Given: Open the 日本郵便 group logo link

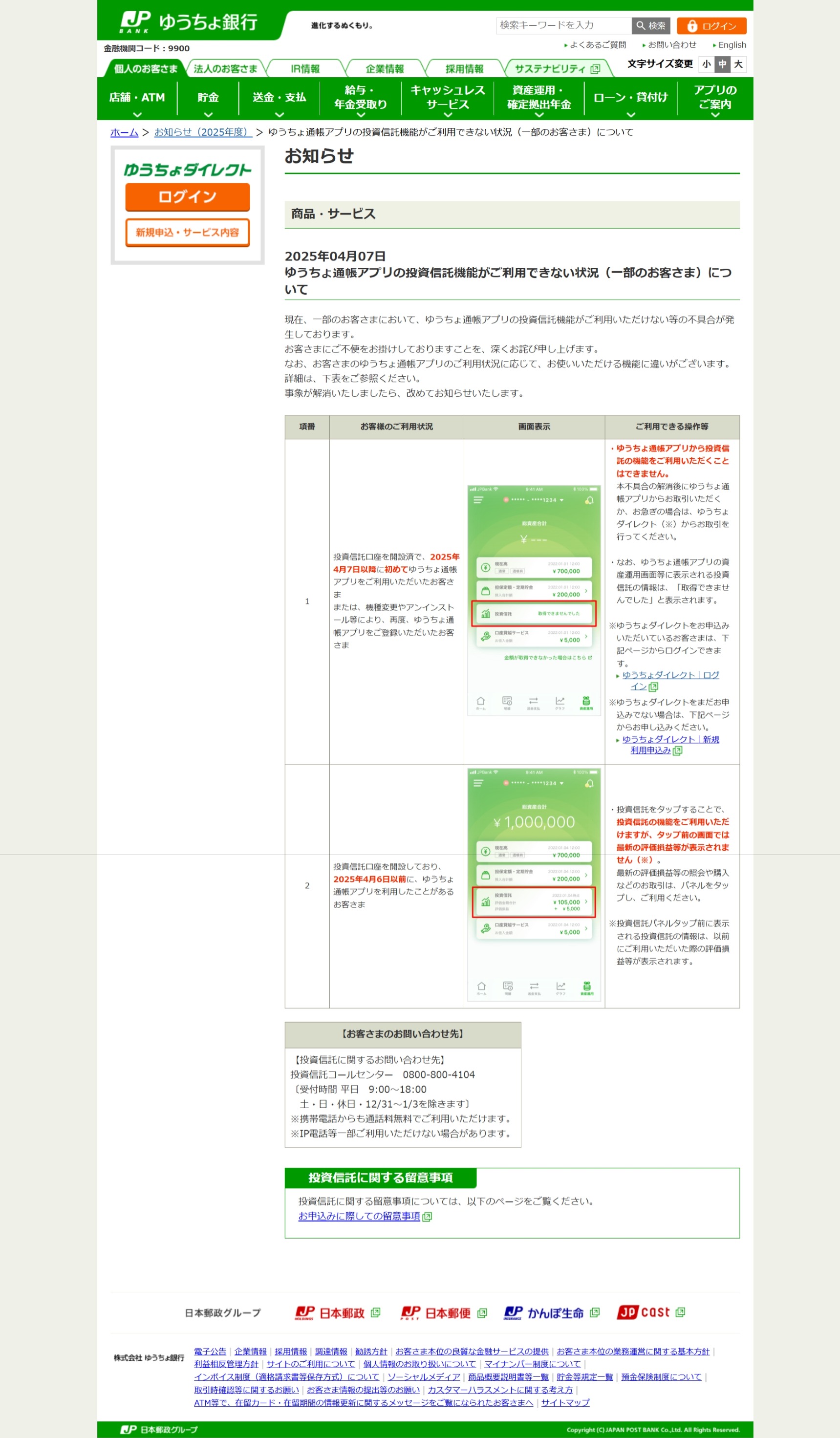Looking at the screenshot, I should (x=443, y=1313).
